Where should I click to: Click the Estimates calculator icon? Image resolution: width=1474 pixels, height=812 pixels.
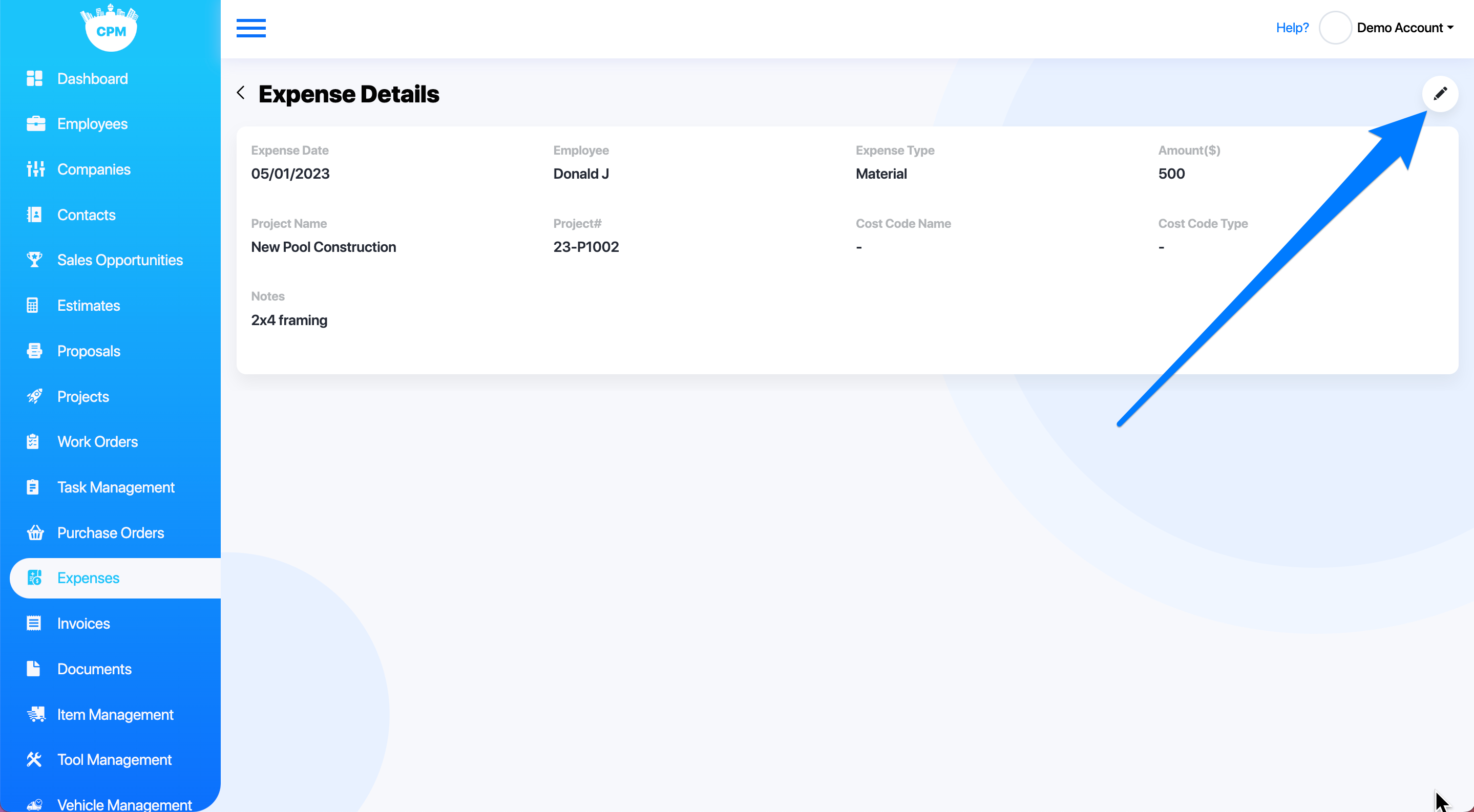[33, 305]
